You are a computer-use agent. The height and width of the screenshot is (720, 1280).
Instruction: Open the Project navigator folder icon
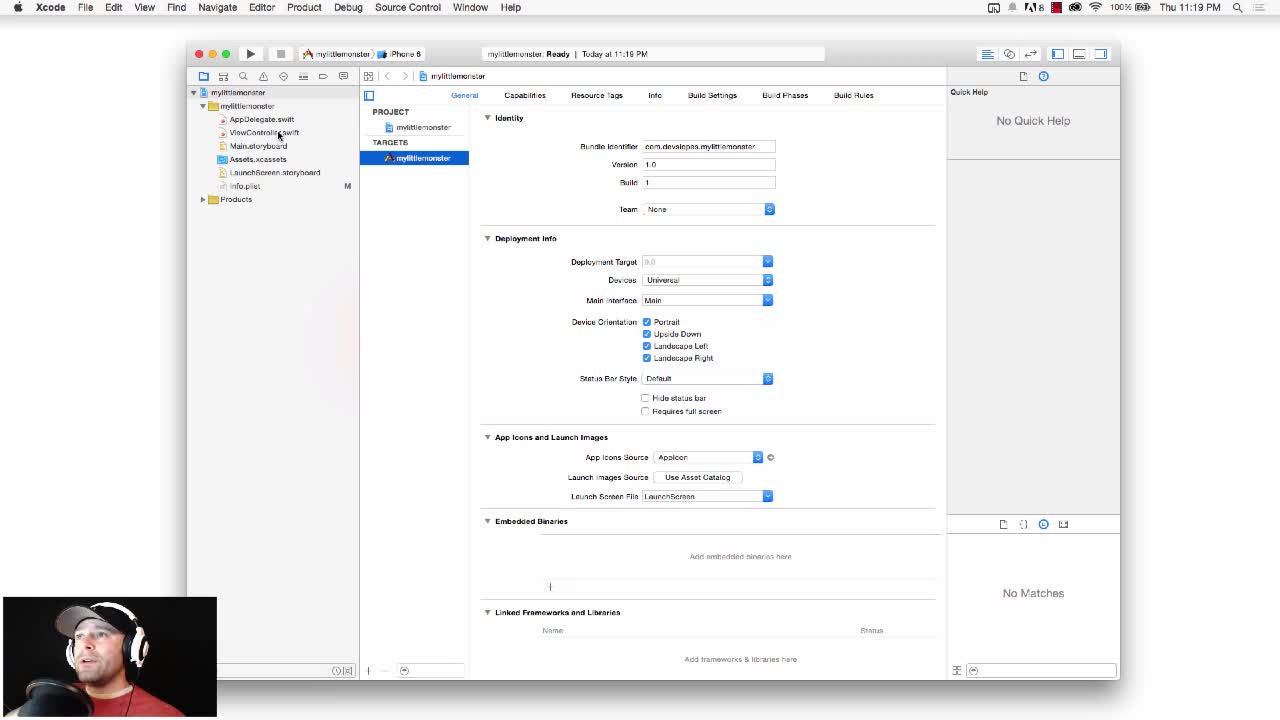click(x=204, y=76)
